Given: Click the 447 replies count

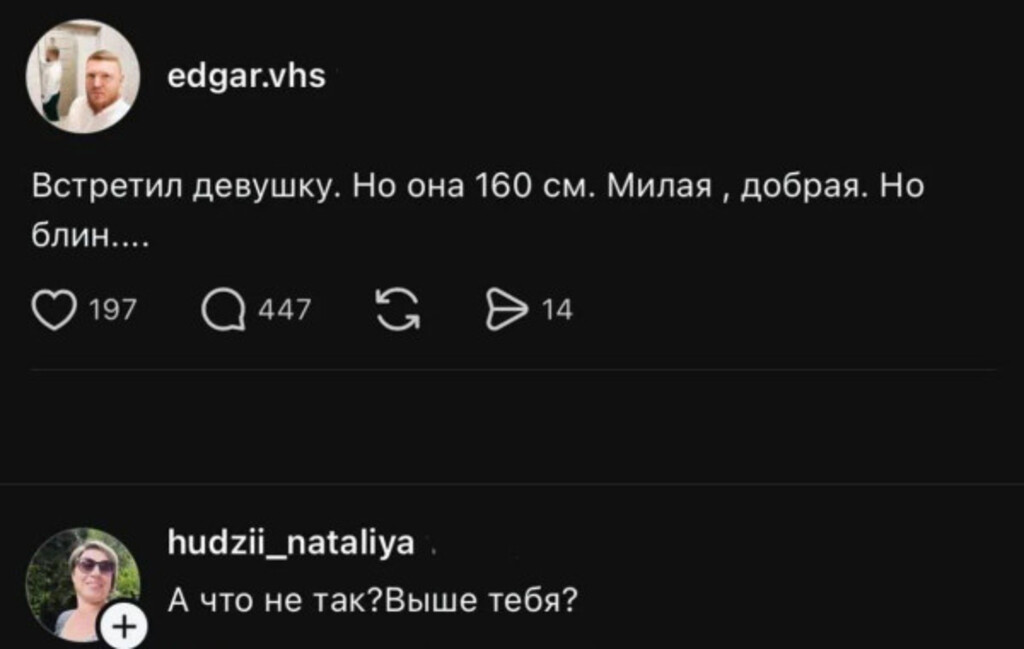Looking at the screenshot, I should (x=285, y=311).
